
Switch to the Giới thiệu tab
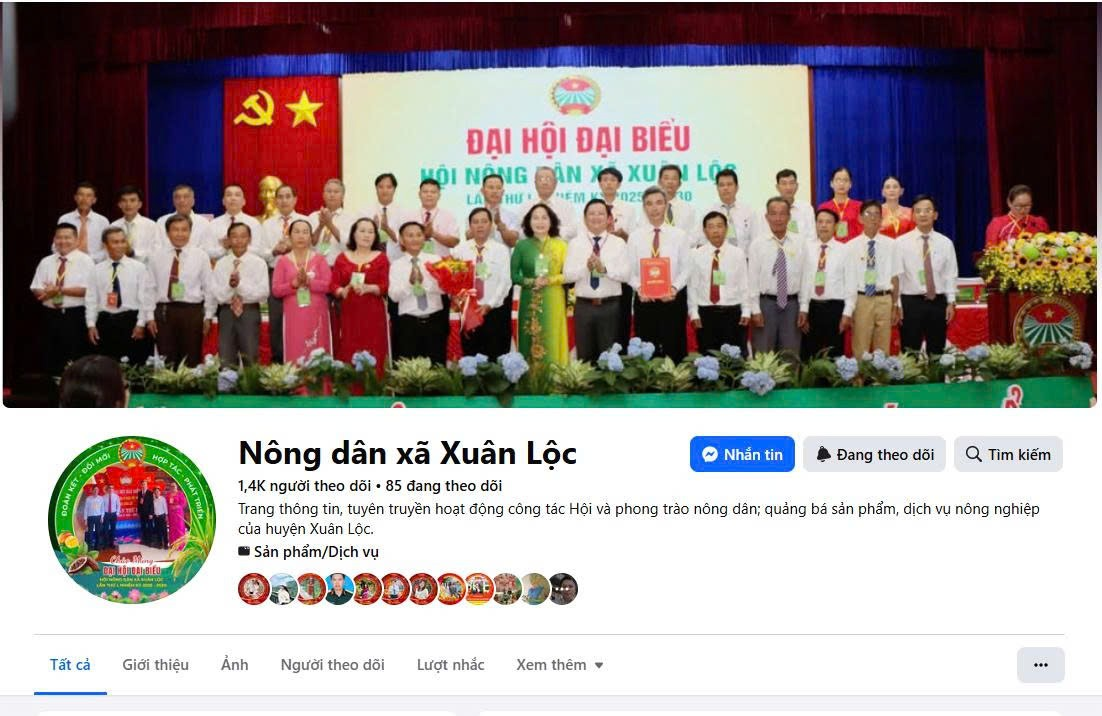pyautogui.click(x=155, y=665)
